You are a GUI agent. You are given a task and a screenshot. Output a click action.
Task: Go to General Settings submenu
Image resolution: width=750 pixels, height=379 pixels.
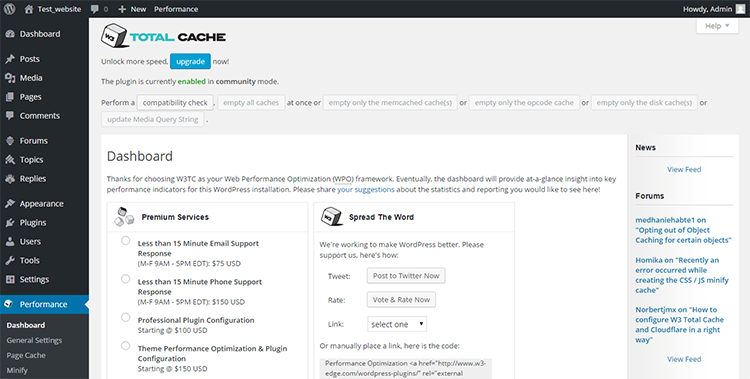point(34,340)
